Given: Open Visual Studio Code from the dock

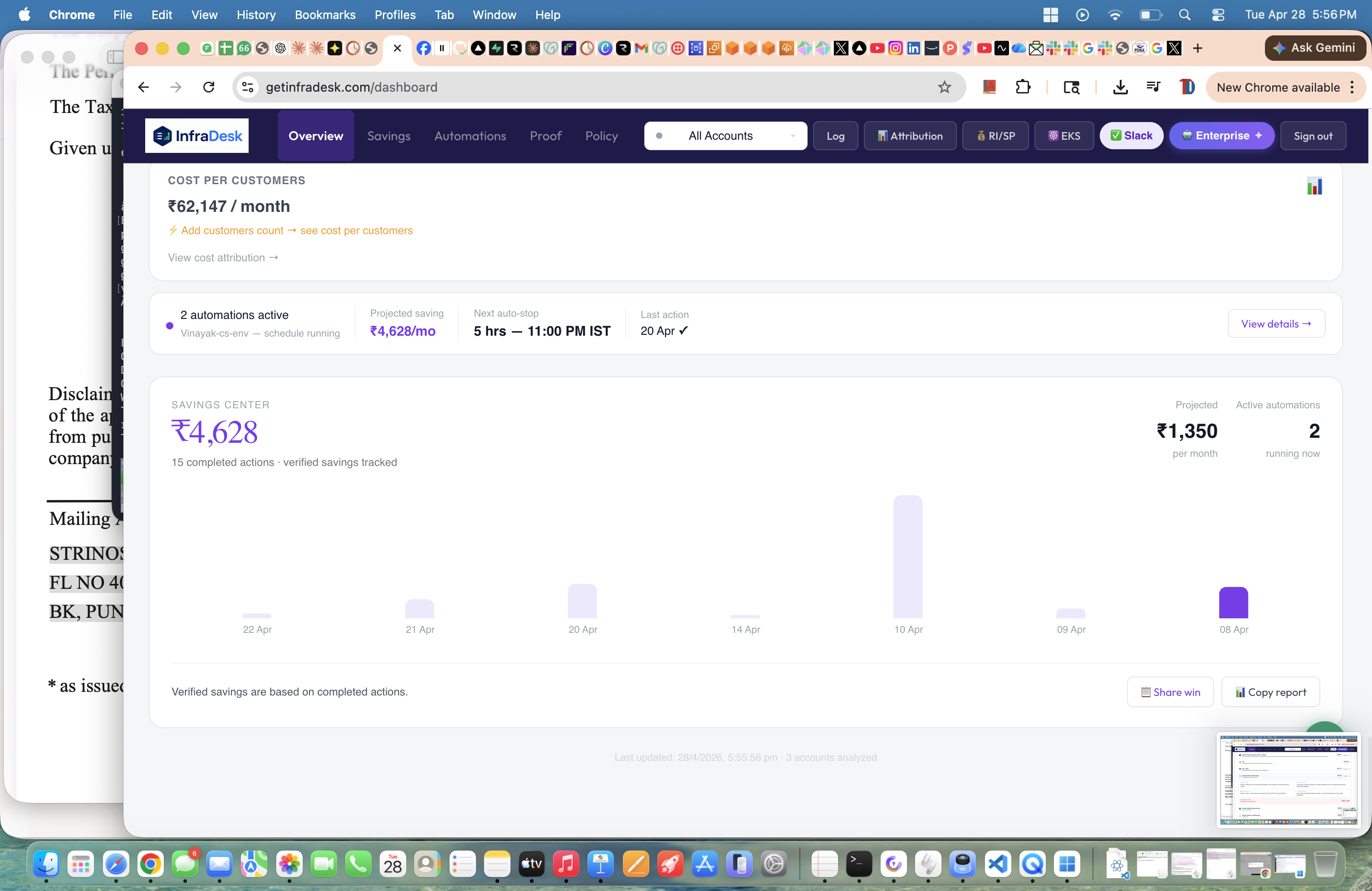Looking at the screenshot, I should click(997, 864).
